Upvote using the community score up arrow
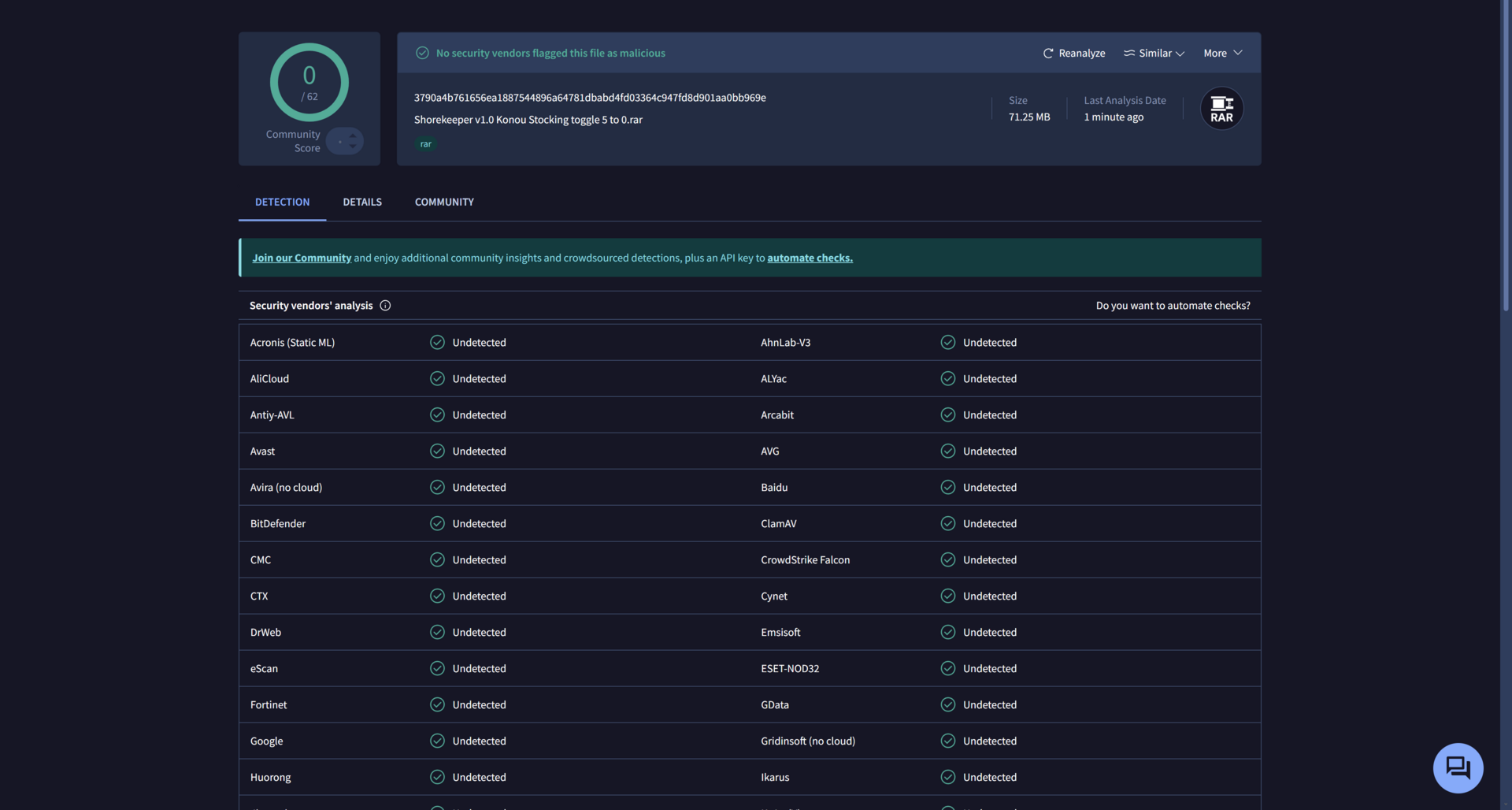 (x=353, y=136)
